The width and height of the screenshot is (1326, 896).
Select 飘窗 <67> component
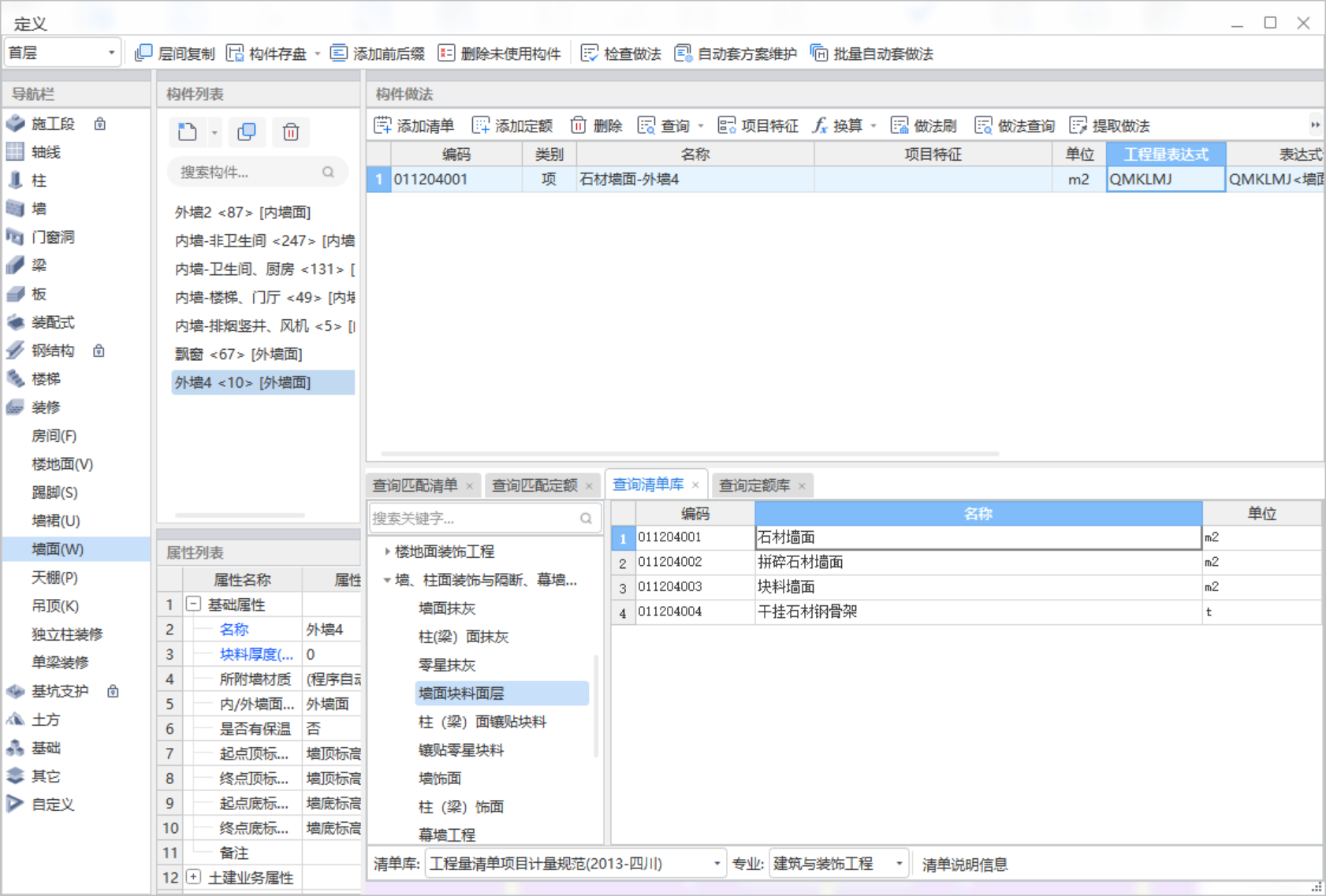pos(238,354)
